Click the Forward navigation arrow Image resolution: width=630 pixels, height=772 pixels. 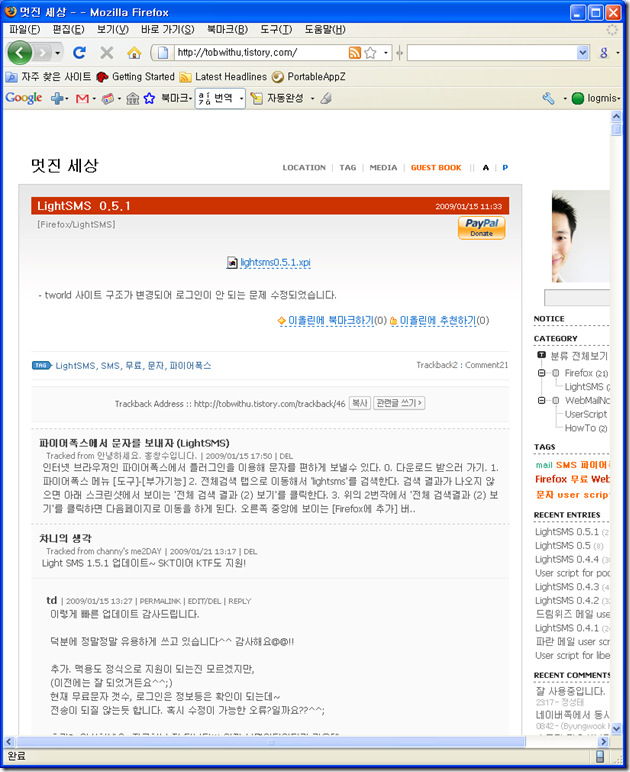point(44,53)
